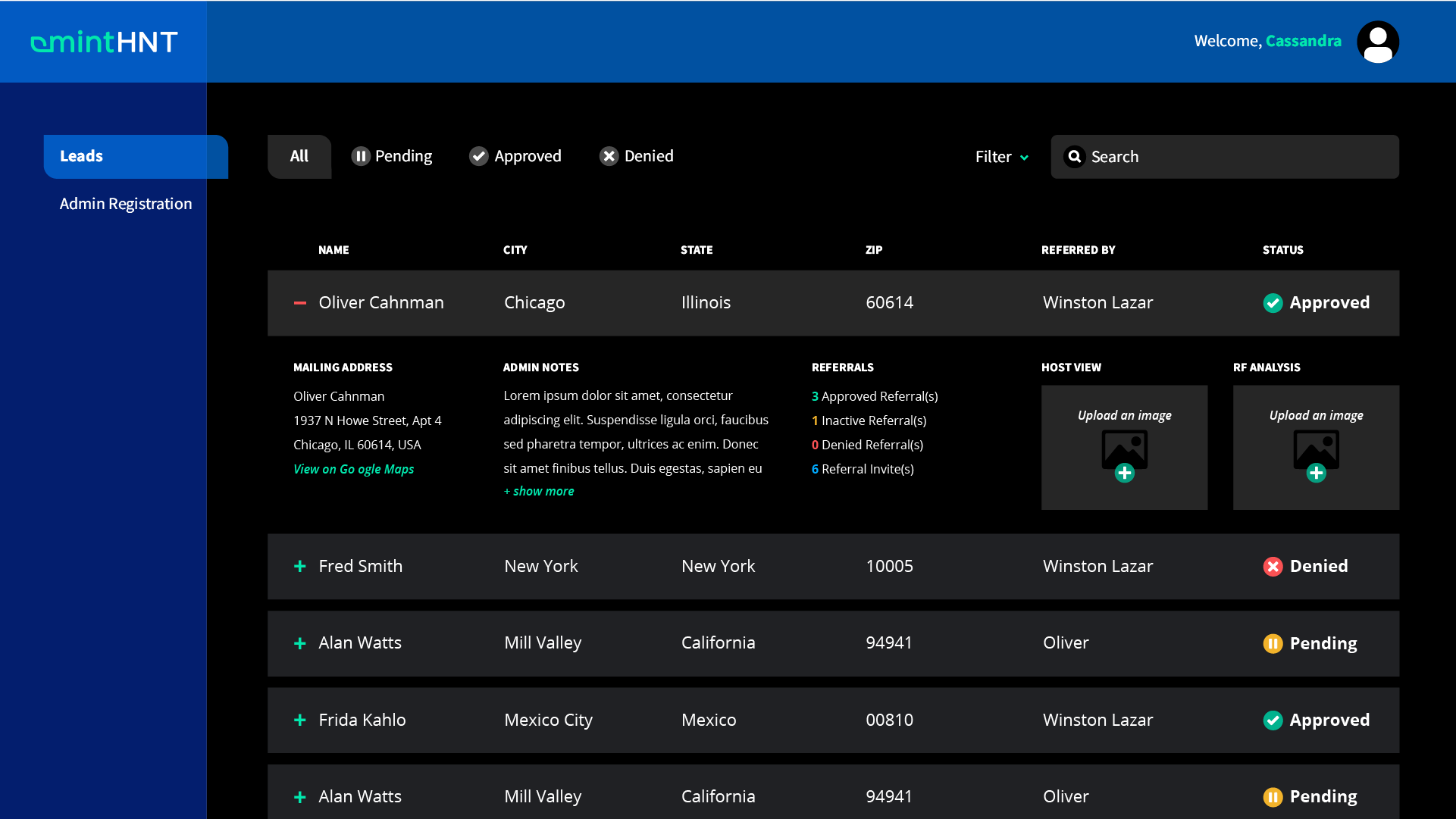Viewport: 1456px width, 819px height.
Task: Click the search magnifier icon
Action: click(1074, 157)
